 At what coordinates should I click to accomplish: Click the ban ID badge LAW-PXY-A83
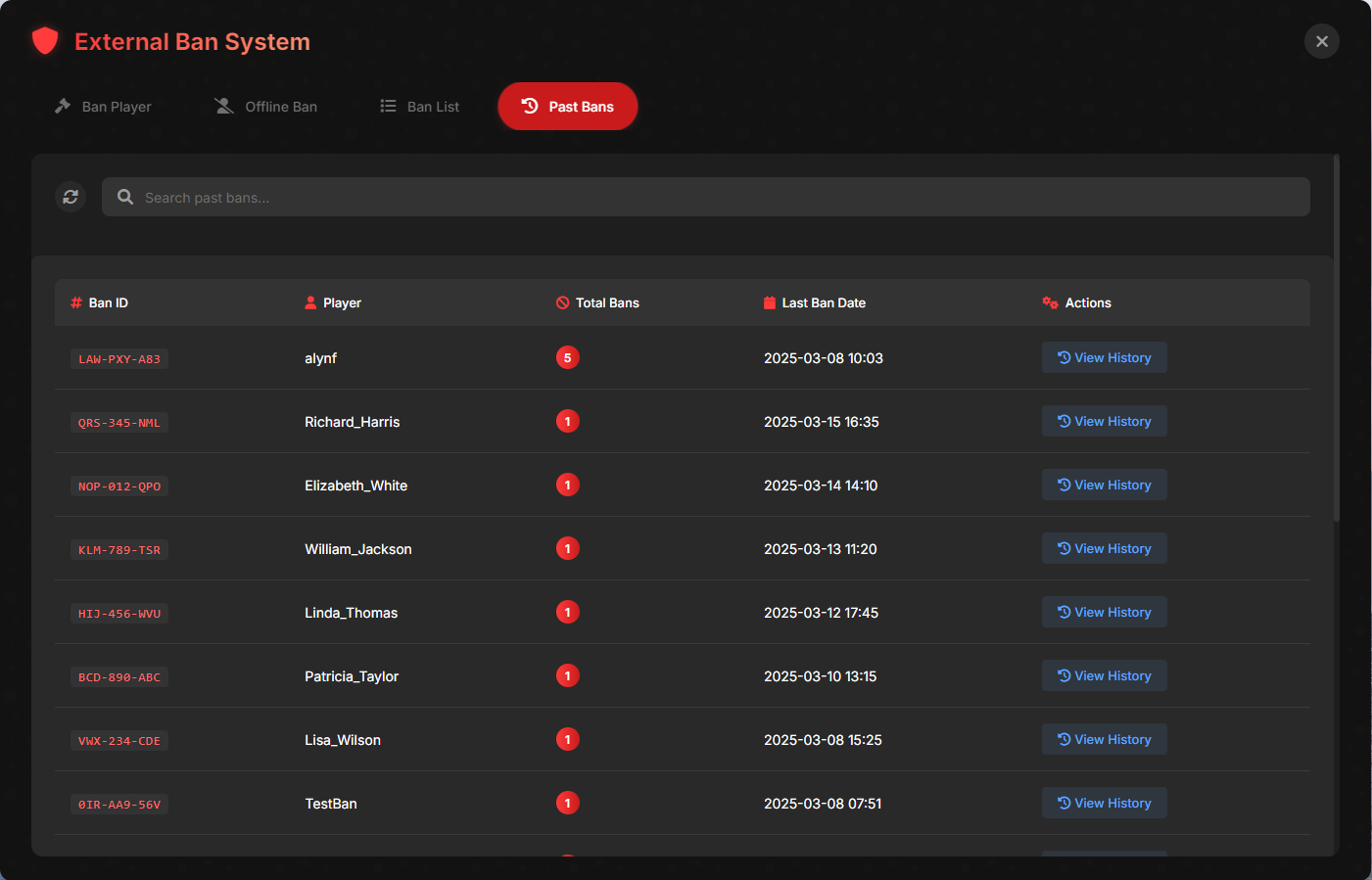[x=119, y=358]
